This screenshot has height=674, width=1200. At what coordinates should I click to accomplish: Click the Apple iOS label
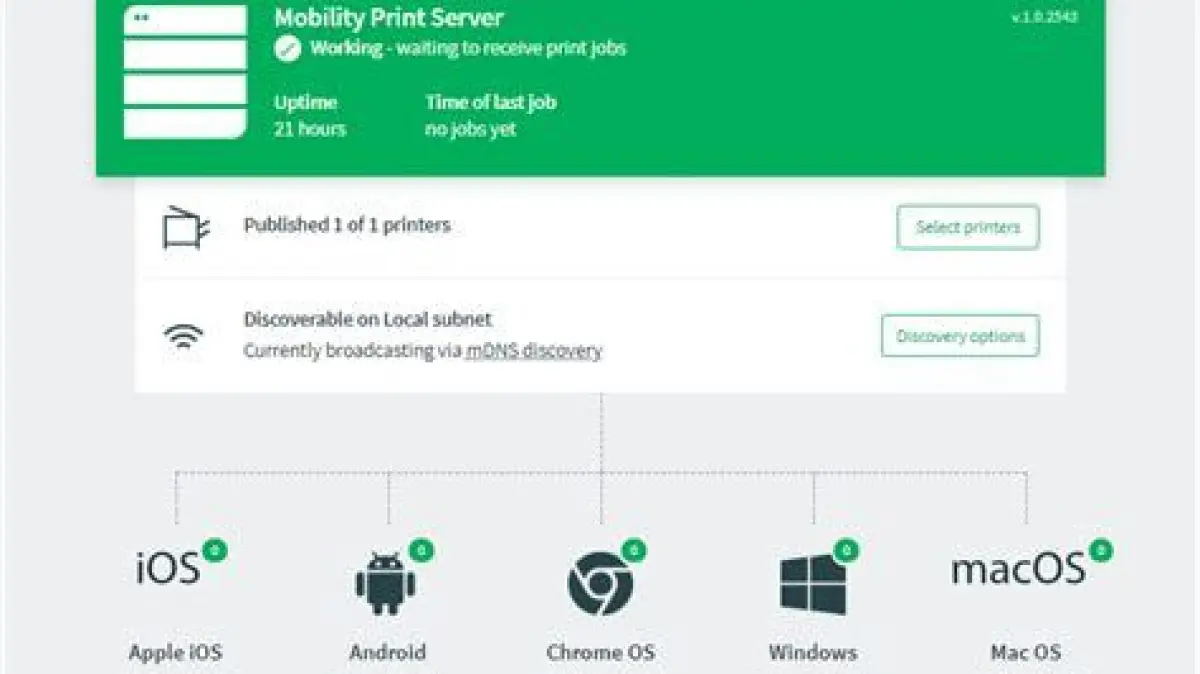click(x=175, y=653)
